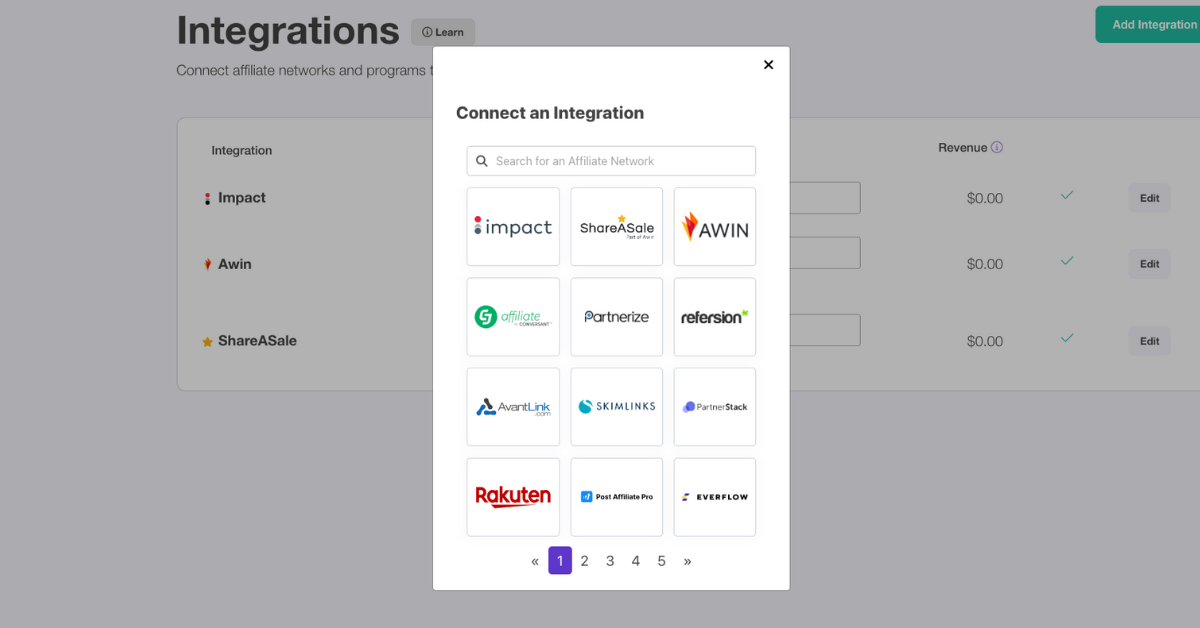Click the ShareASale row green checkmark

tap(1067, 338)
